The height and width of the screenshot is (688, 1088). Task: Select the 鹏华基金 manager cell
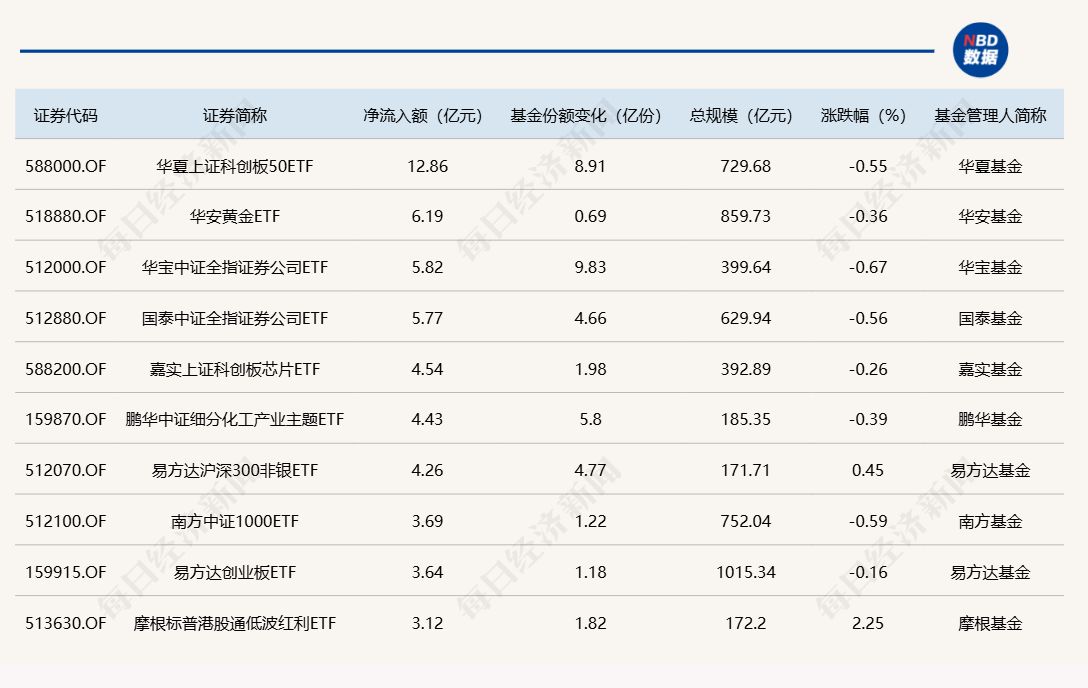[x=990, y=419]
